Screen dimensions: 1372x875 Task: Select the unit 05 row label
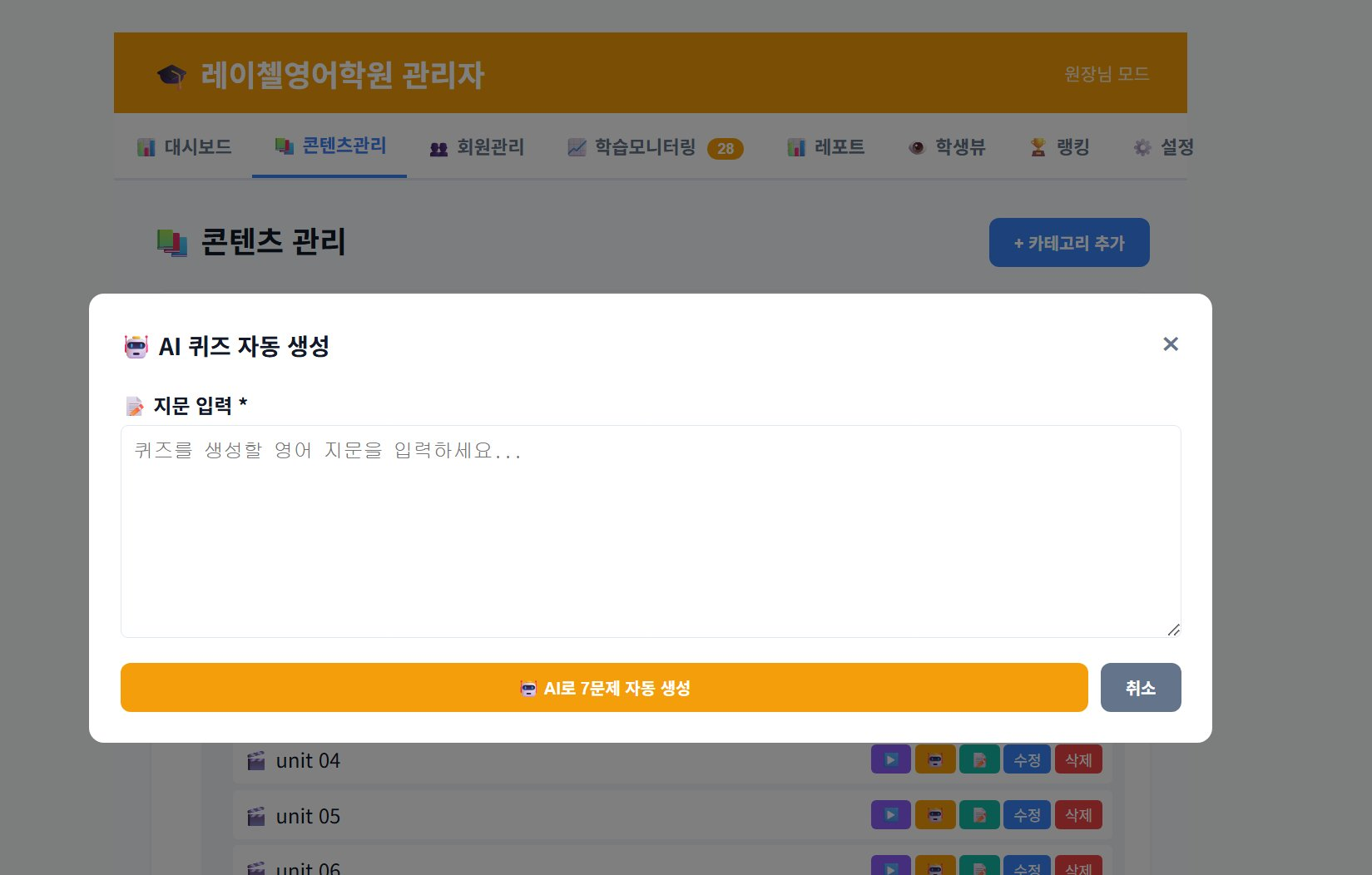308,817
